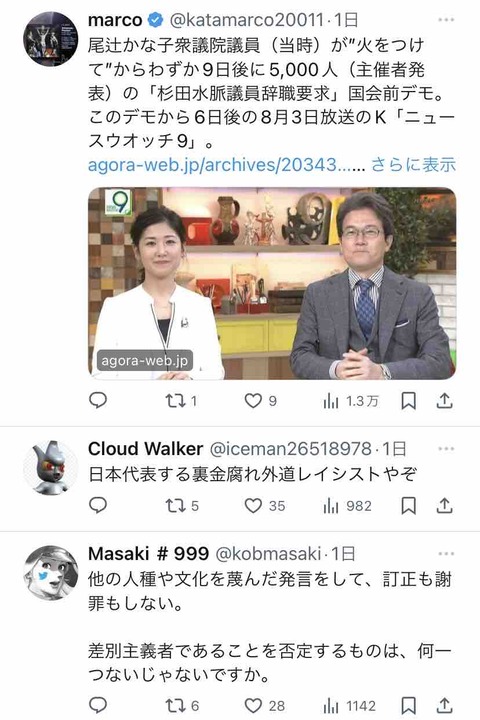Bookmark marco's tweet
This screenshot has height=720, width=480.
[x=408, y=401]
